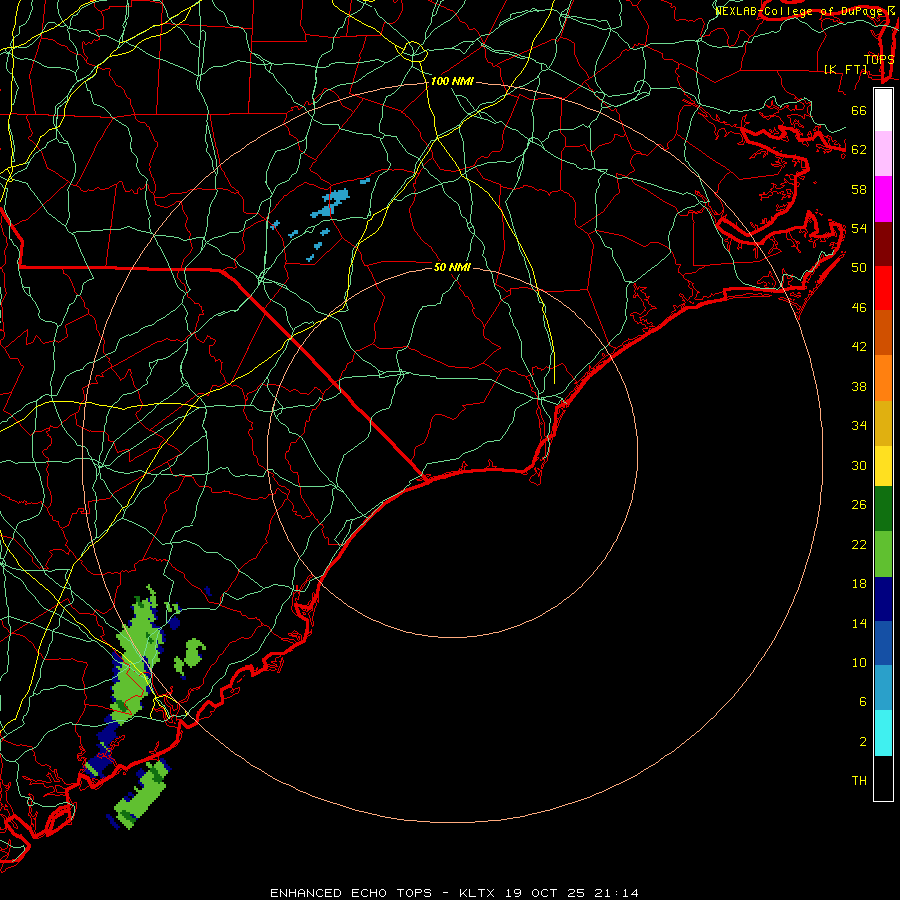Click the legend value "34"
The image size is (900, 900).
859,426
